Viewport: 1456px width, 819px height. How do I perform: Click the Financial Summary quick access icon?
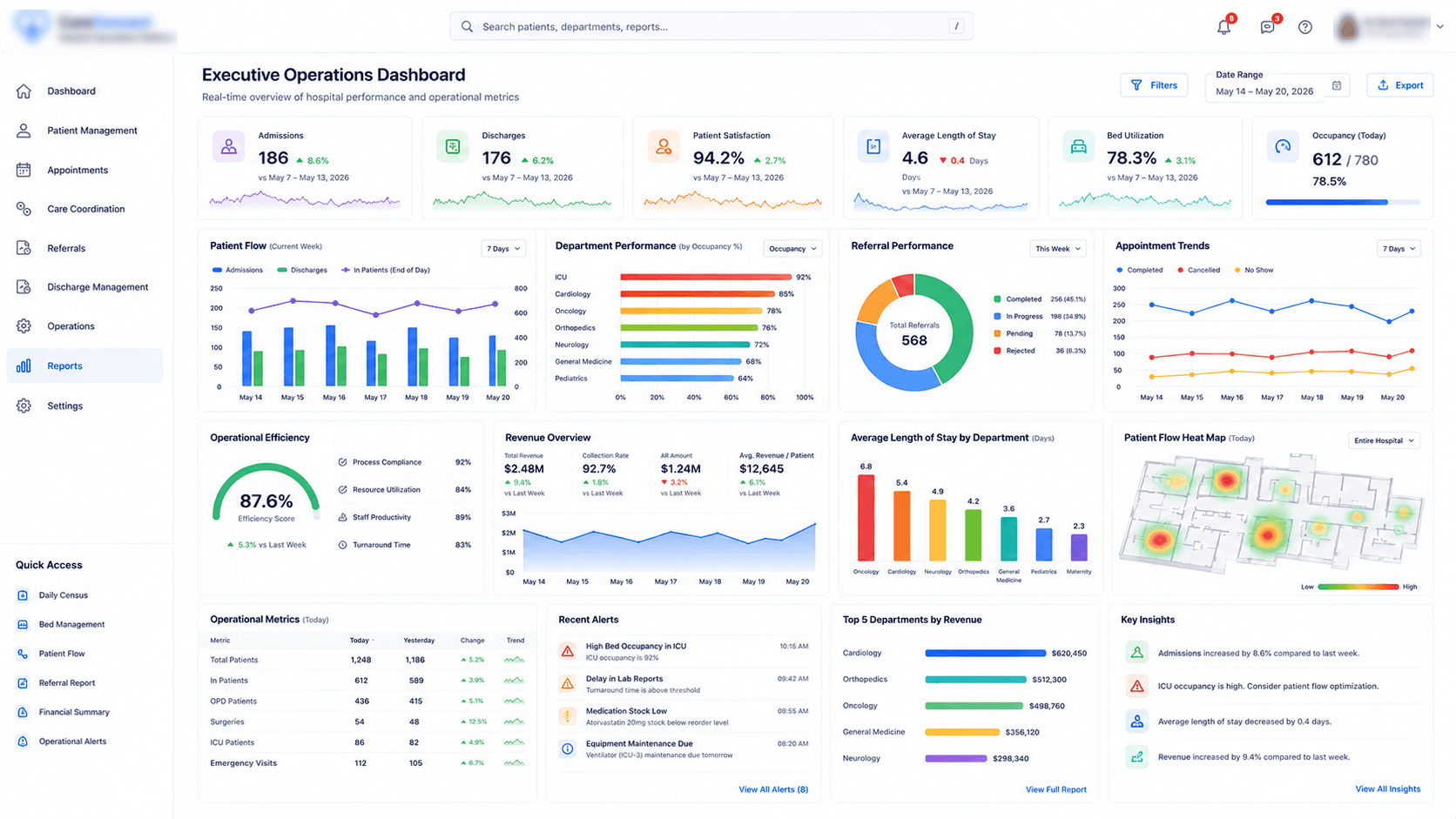[23, 712]
